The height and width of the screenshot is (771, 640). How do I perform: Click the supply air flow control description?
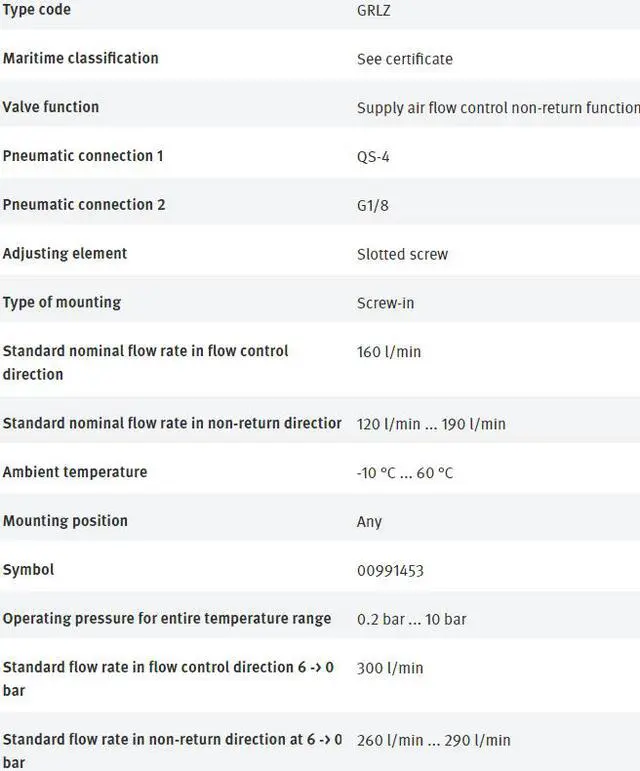point(497,108)
